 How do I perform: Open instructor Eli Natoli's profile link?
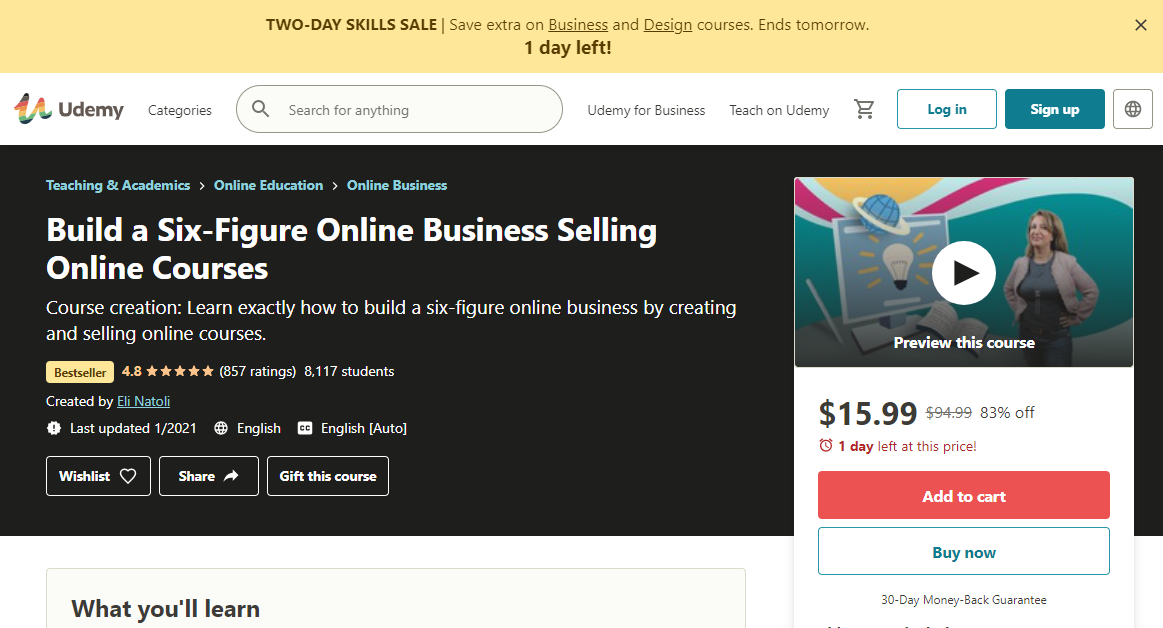click(x=143, y=401)
